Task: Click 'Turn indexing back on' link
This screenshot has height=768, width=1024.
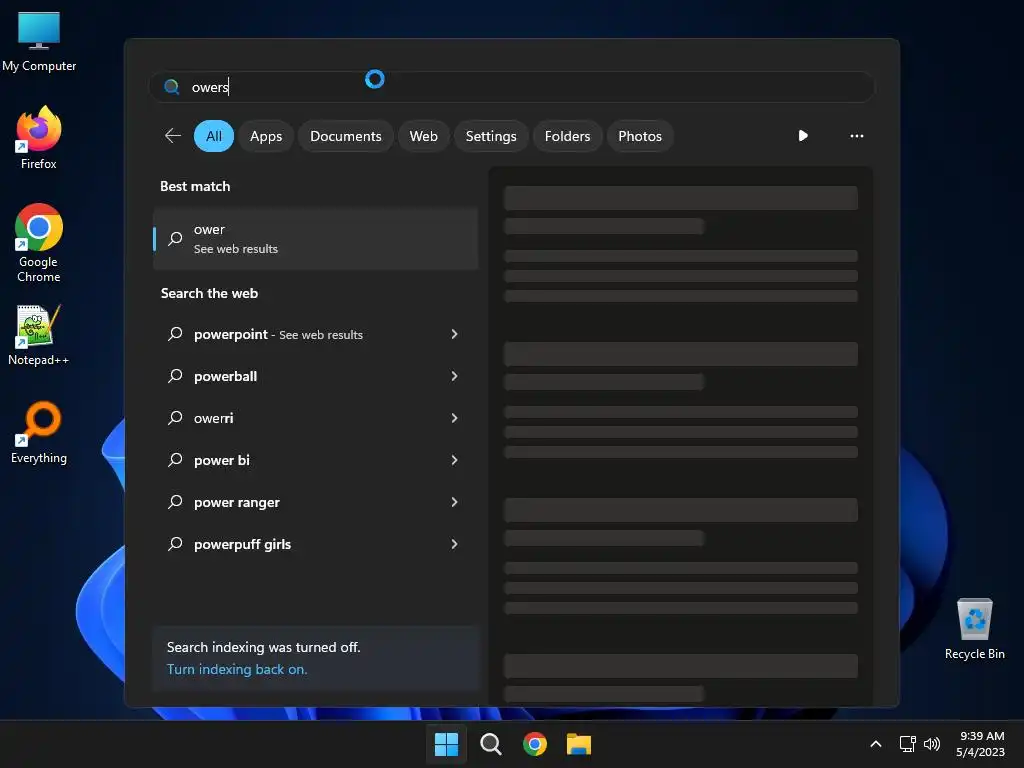Action: click(237, 669)
